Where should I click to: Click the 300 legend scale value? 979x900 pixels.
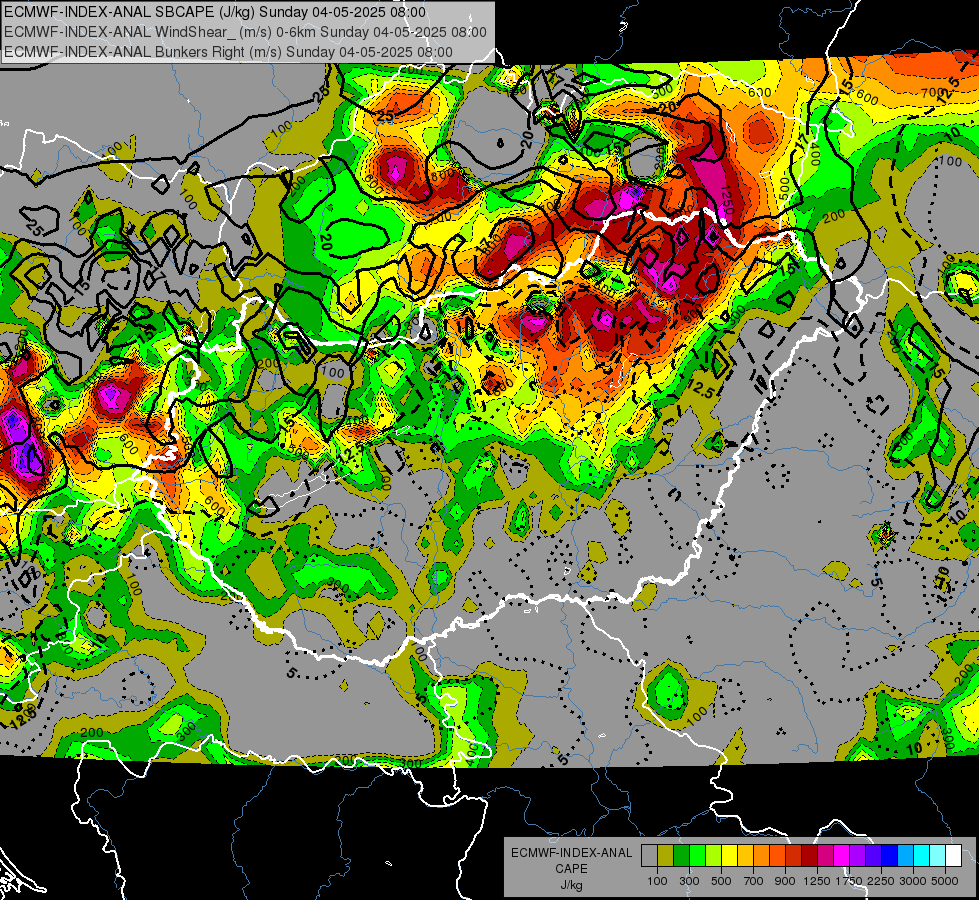tap(689, 881)
